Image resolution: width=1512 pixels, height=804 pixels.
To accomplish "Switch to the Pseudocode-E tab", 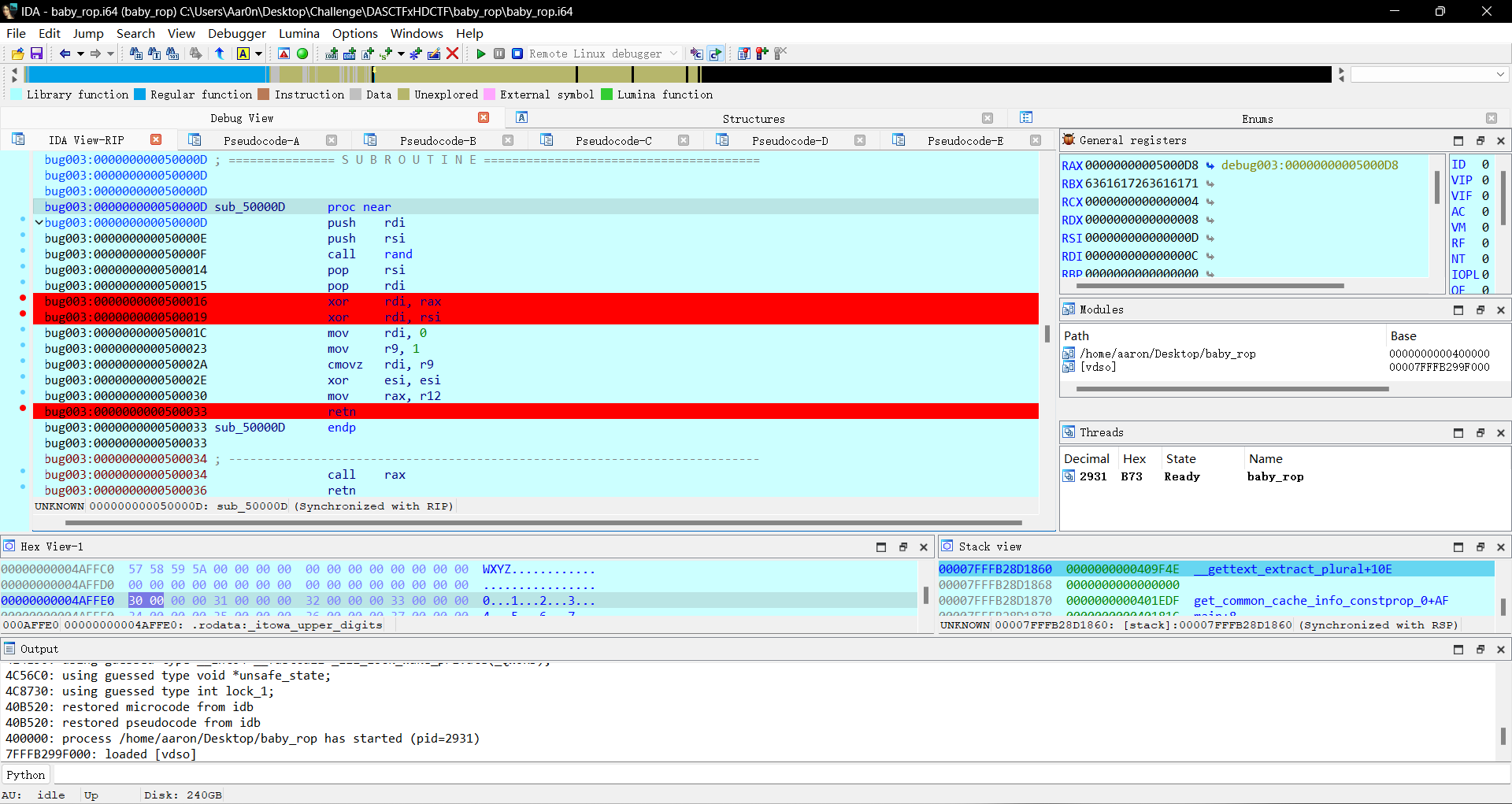I will (965, 140).
